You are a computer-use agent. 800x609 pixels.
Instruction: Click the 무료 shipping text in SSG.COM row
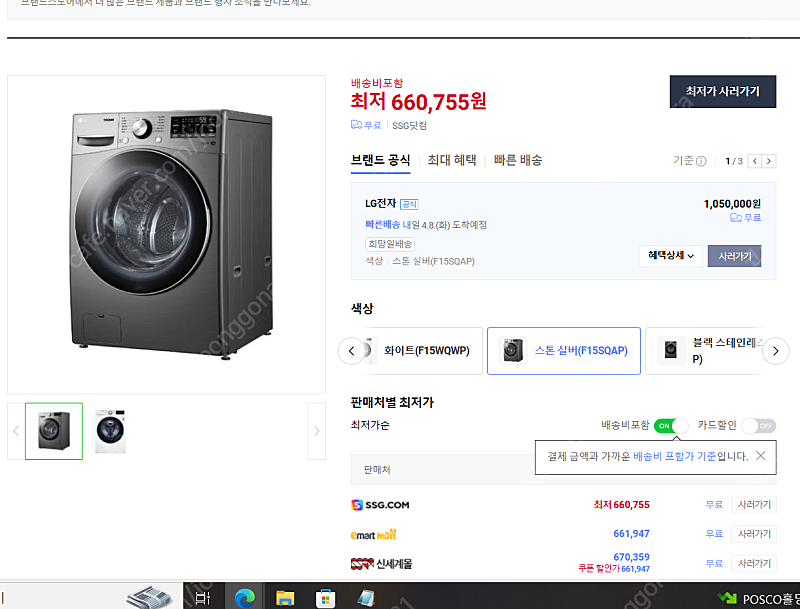(714, 504)
